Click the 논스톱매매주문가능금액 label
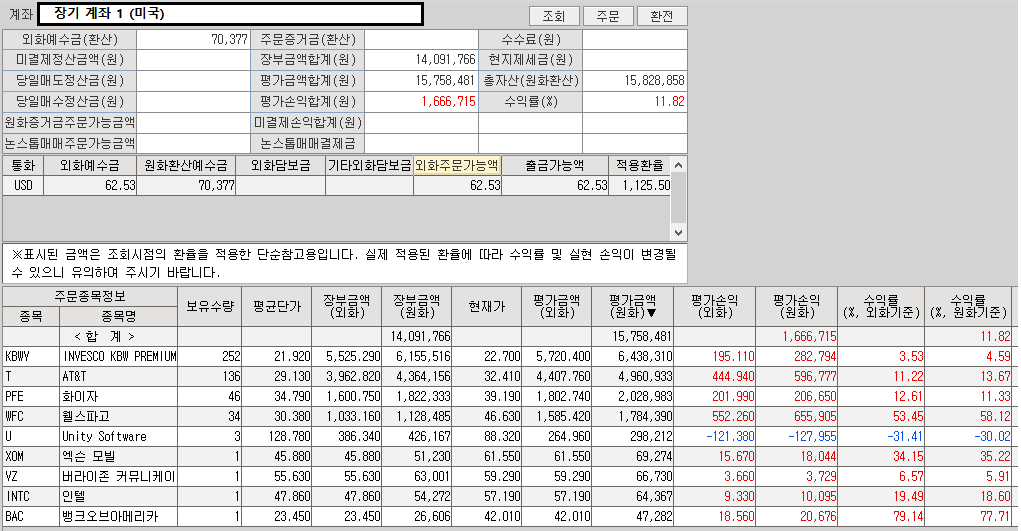Screen dimensions: 1021x531 (70, 143)
